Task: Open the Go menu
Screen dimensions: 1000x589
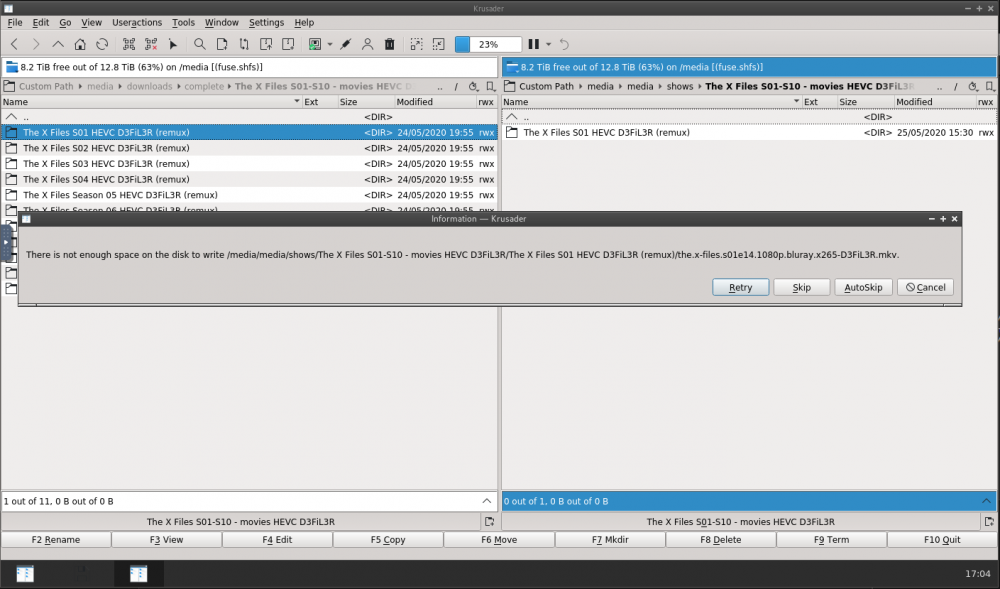Action: click(x=65, y=22)
